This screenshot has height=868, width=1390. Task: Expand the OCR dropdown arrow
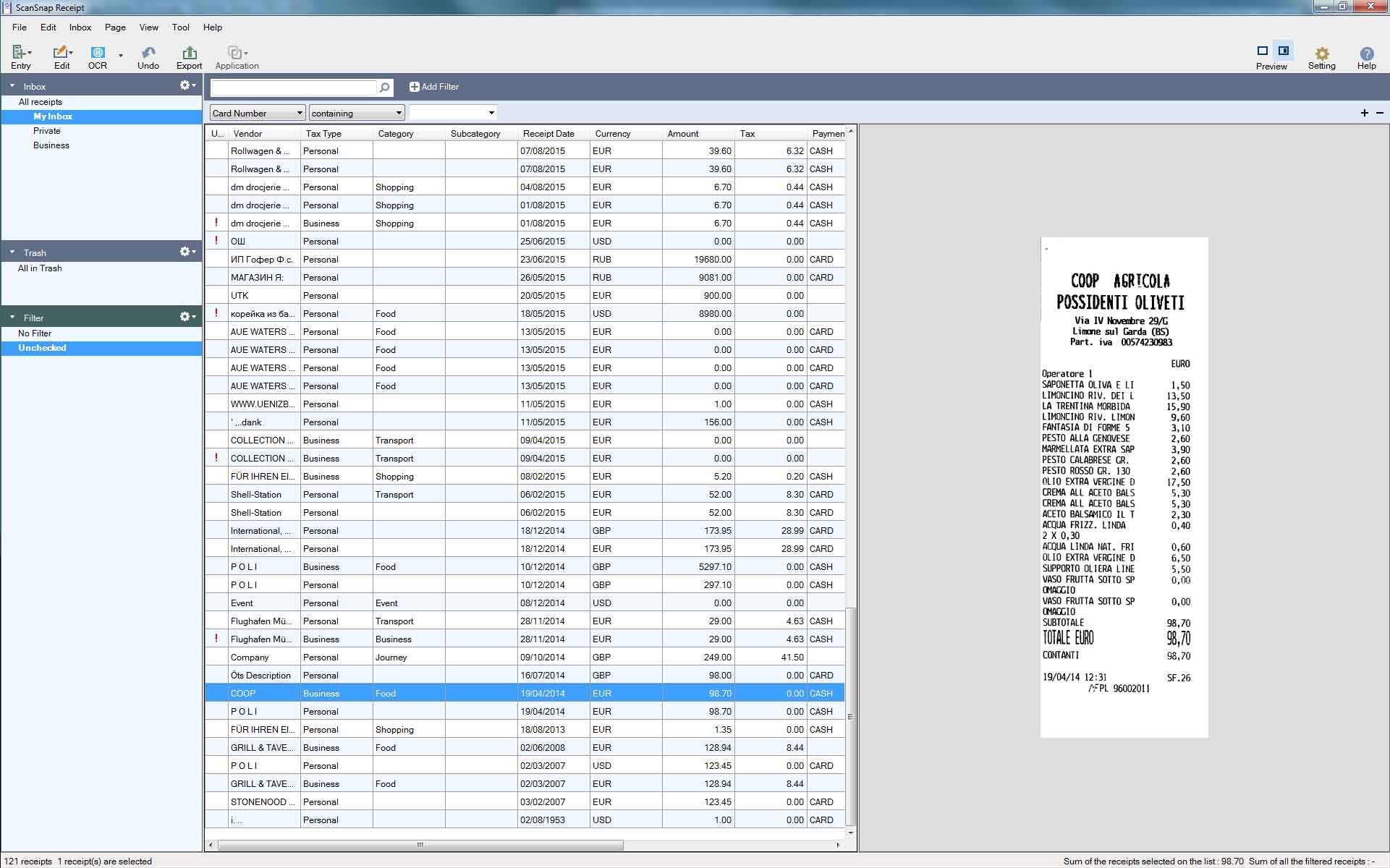pyautogui.click(x=121, y=55)
